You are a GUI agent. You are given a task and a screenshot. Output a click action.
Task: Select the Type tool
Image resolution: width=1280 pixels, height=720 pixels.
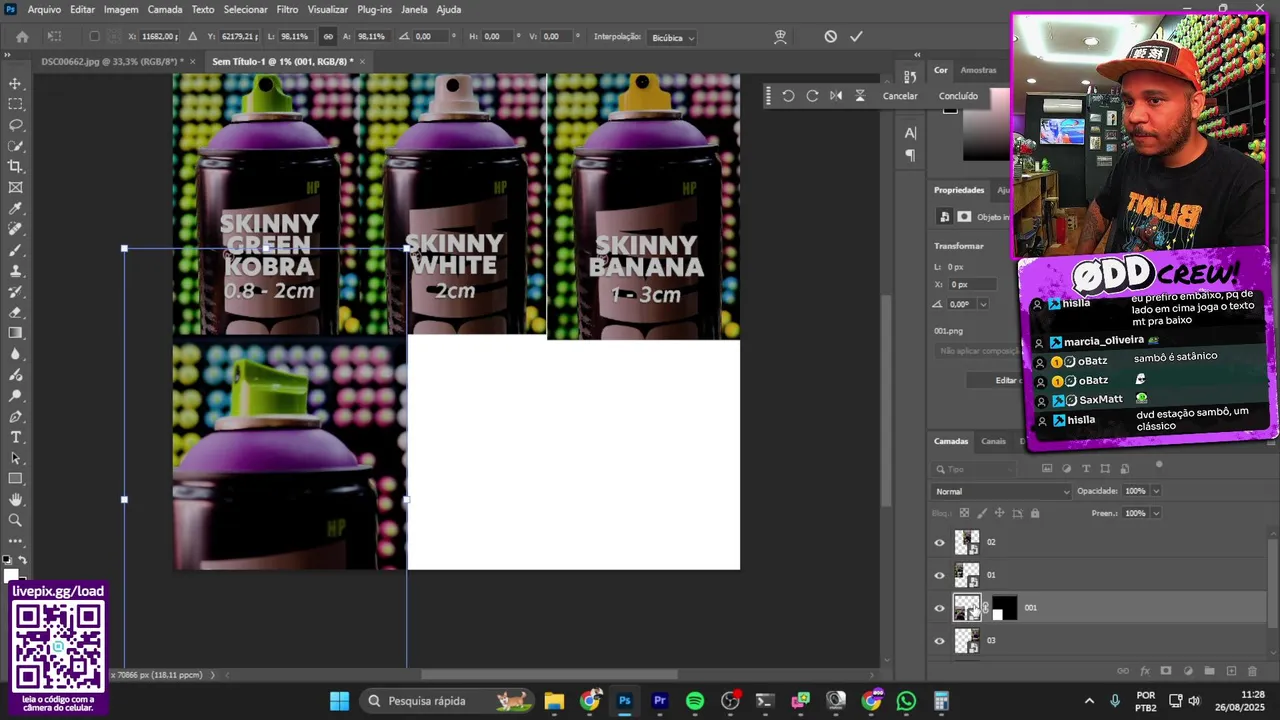pyautogui.click(x=15, y=437)
